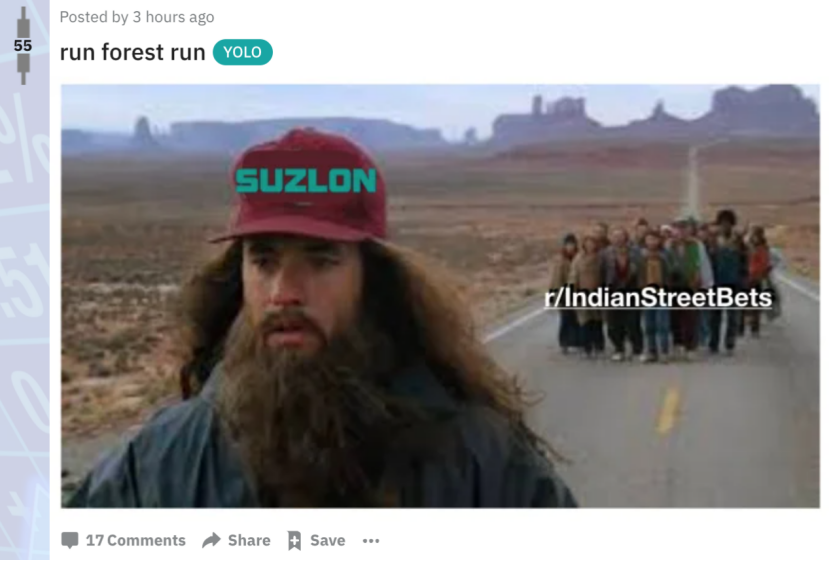Viewport: 830px width, 561px height.
Task: Click the Share text label
Action: tap(249, 540)
